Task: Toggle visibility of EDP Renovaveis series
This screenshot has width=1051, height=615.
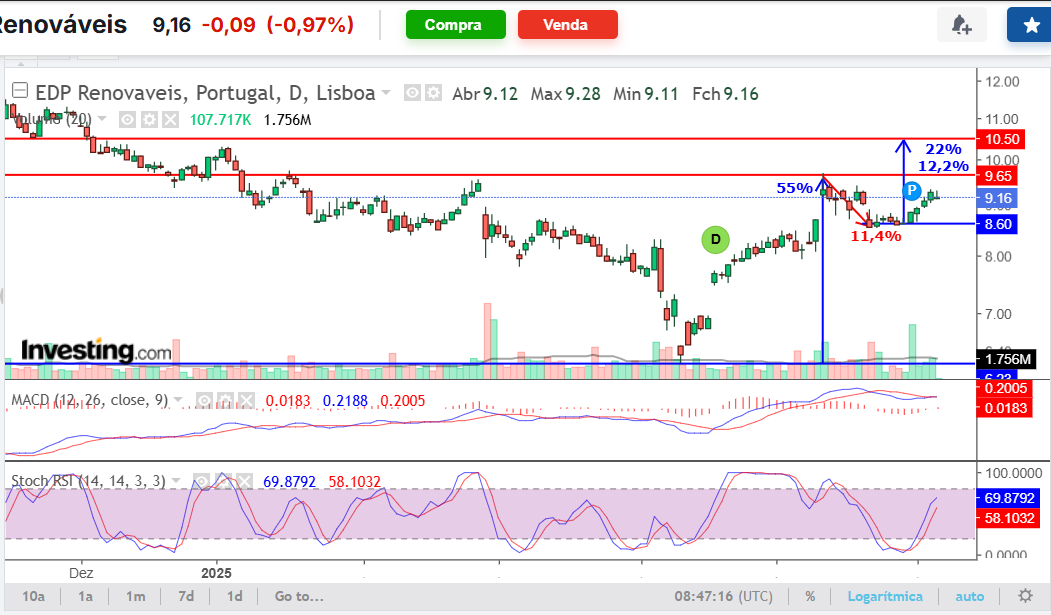Action: 412,93
